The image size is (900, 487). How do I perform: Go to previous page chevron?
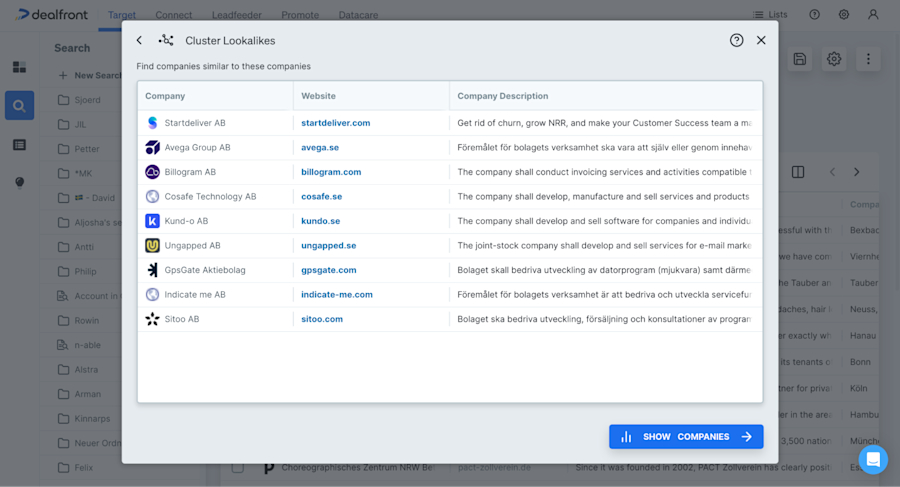coord(832,172)
